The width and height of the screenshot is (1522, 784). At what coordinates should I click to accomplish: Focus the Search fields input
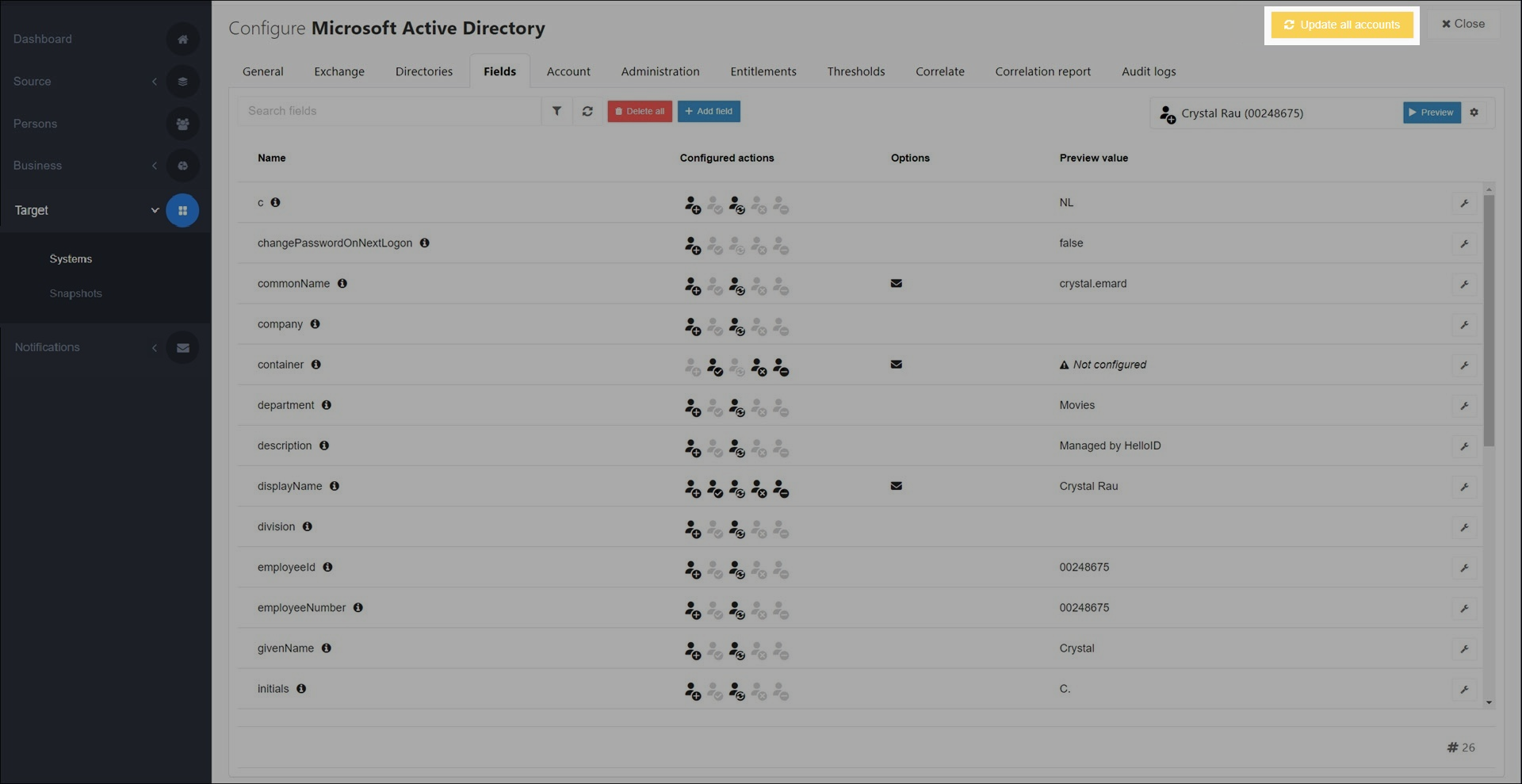pos(389,111)
